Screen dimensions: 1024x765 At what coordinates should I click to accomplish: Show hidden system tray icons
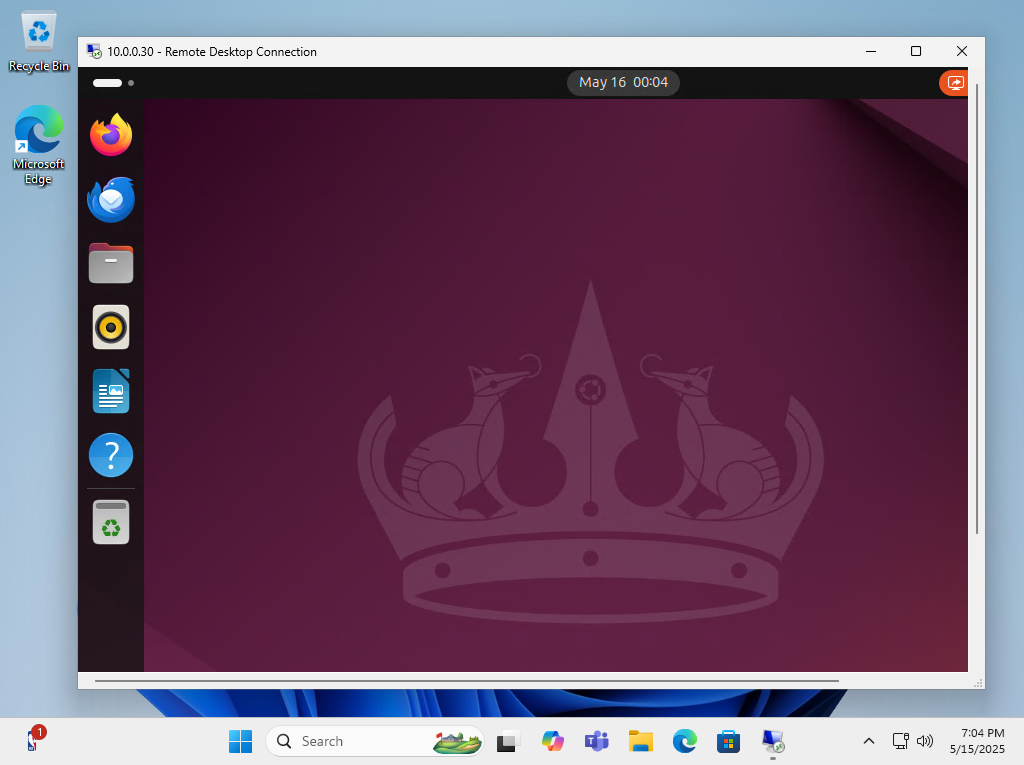(869, 741)
